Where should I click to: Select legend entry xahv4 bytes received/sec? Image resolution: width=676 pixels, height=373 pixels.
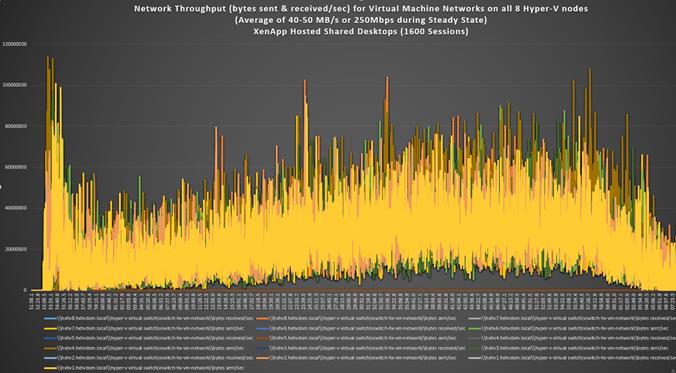(x=573, y=338)
